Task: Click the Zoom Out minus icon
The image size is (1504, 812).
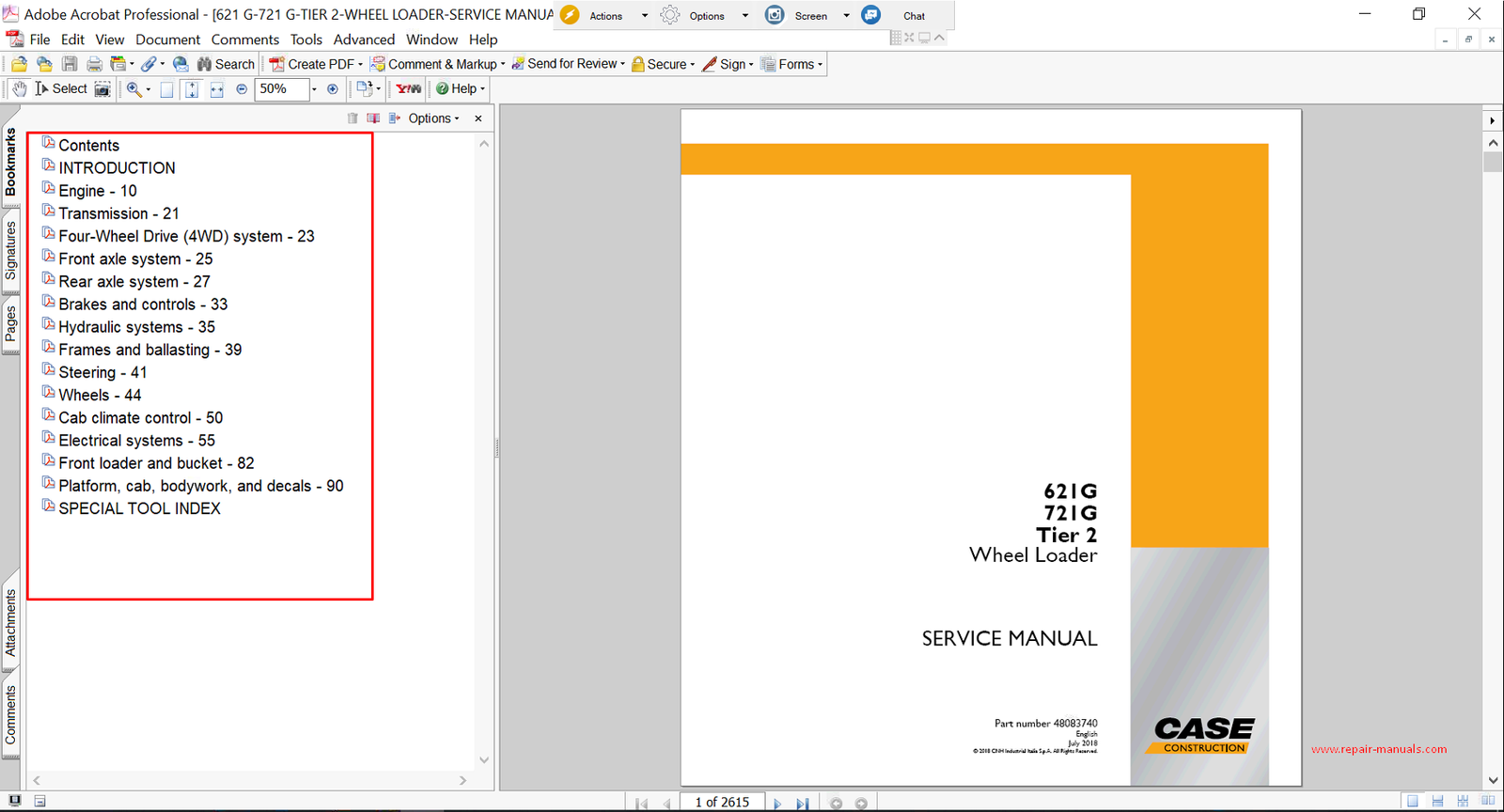Action: click(242, 89)
